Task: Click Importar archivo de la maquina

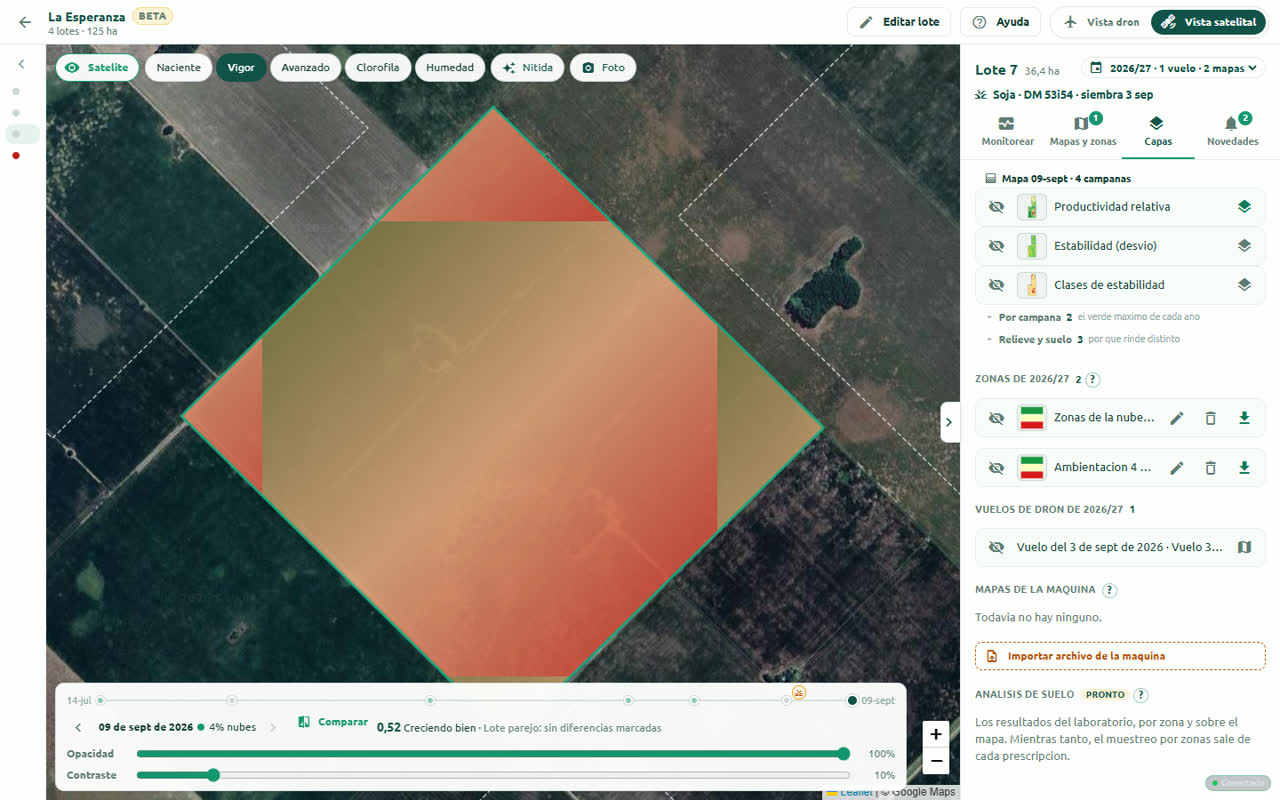Action: (1120, 656)
